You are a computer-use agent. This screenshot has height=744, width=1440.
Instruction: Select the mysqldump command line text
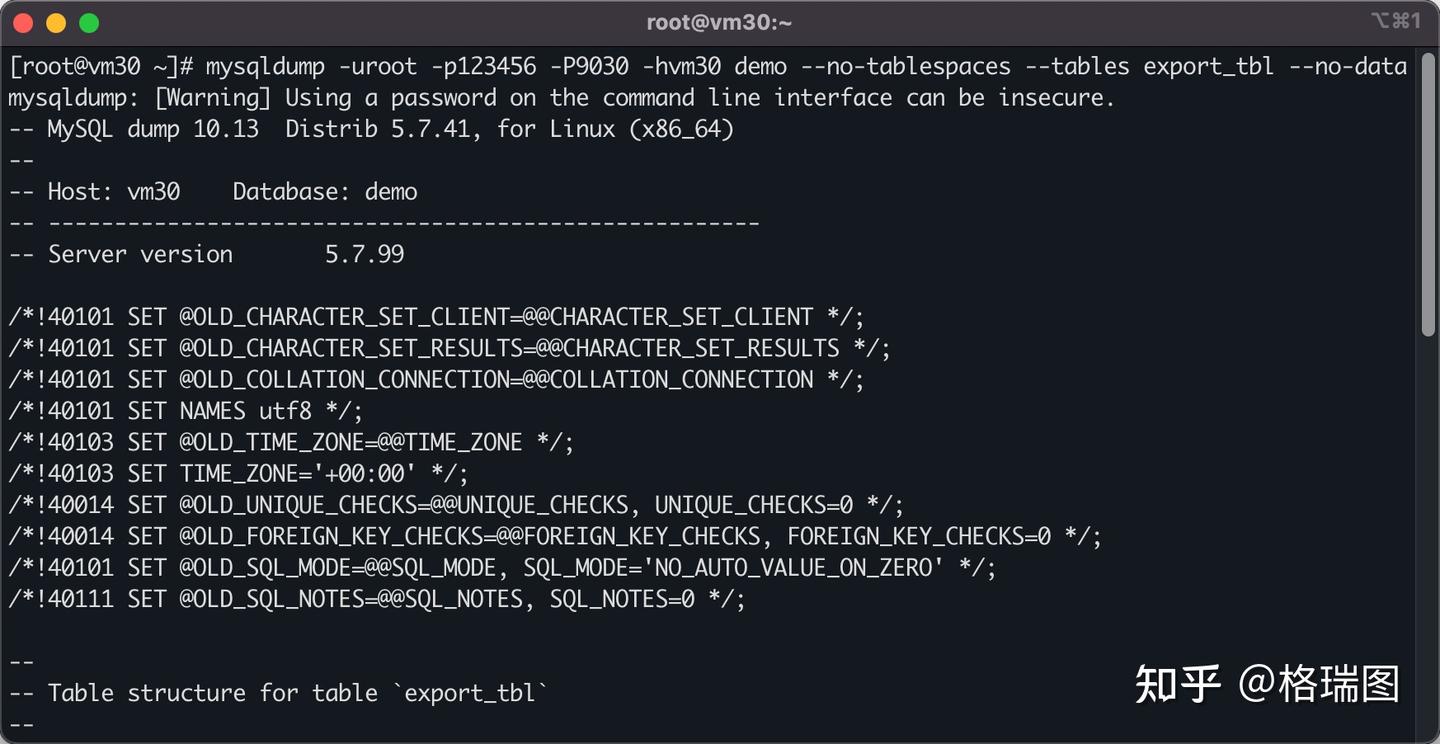coord(700,66)
